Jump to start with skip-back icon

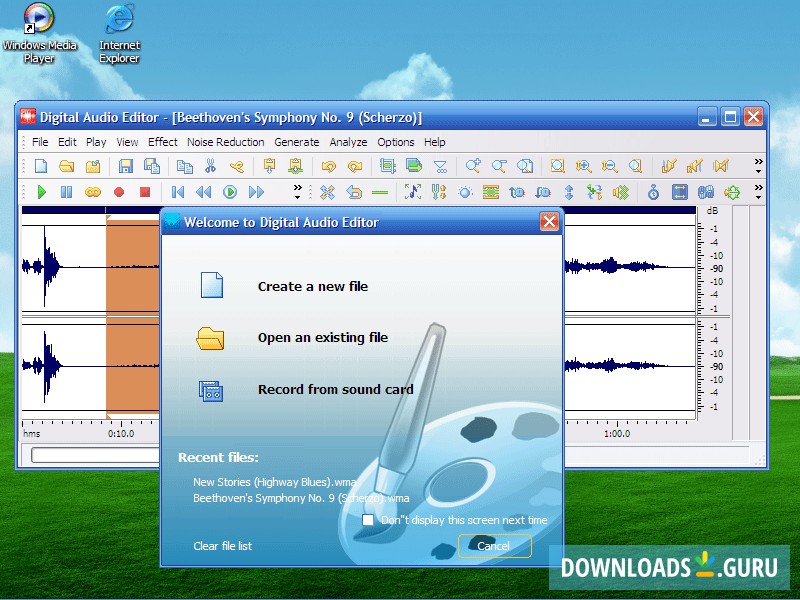(x=178, y=192)
